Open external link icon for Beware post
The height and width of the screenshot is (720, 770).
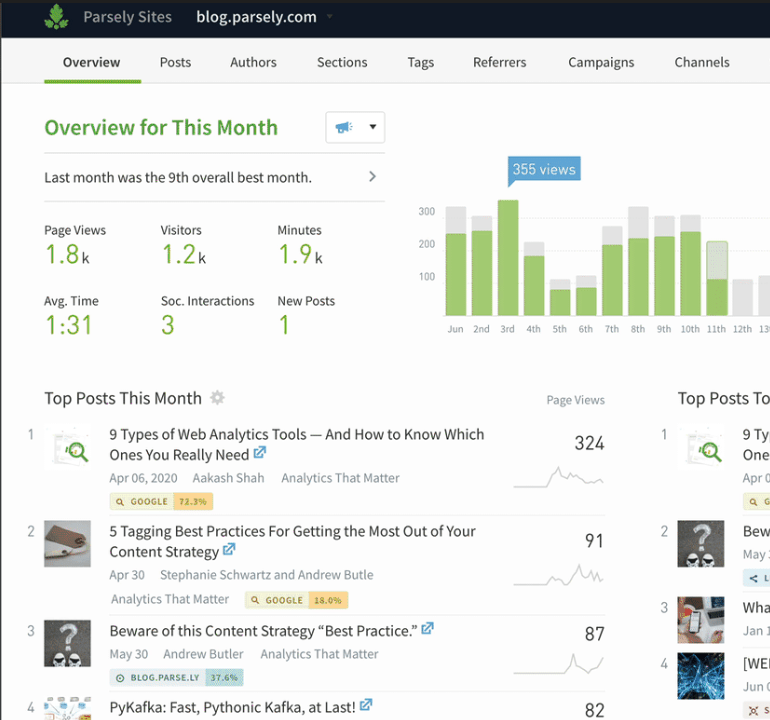coord(428,629)
